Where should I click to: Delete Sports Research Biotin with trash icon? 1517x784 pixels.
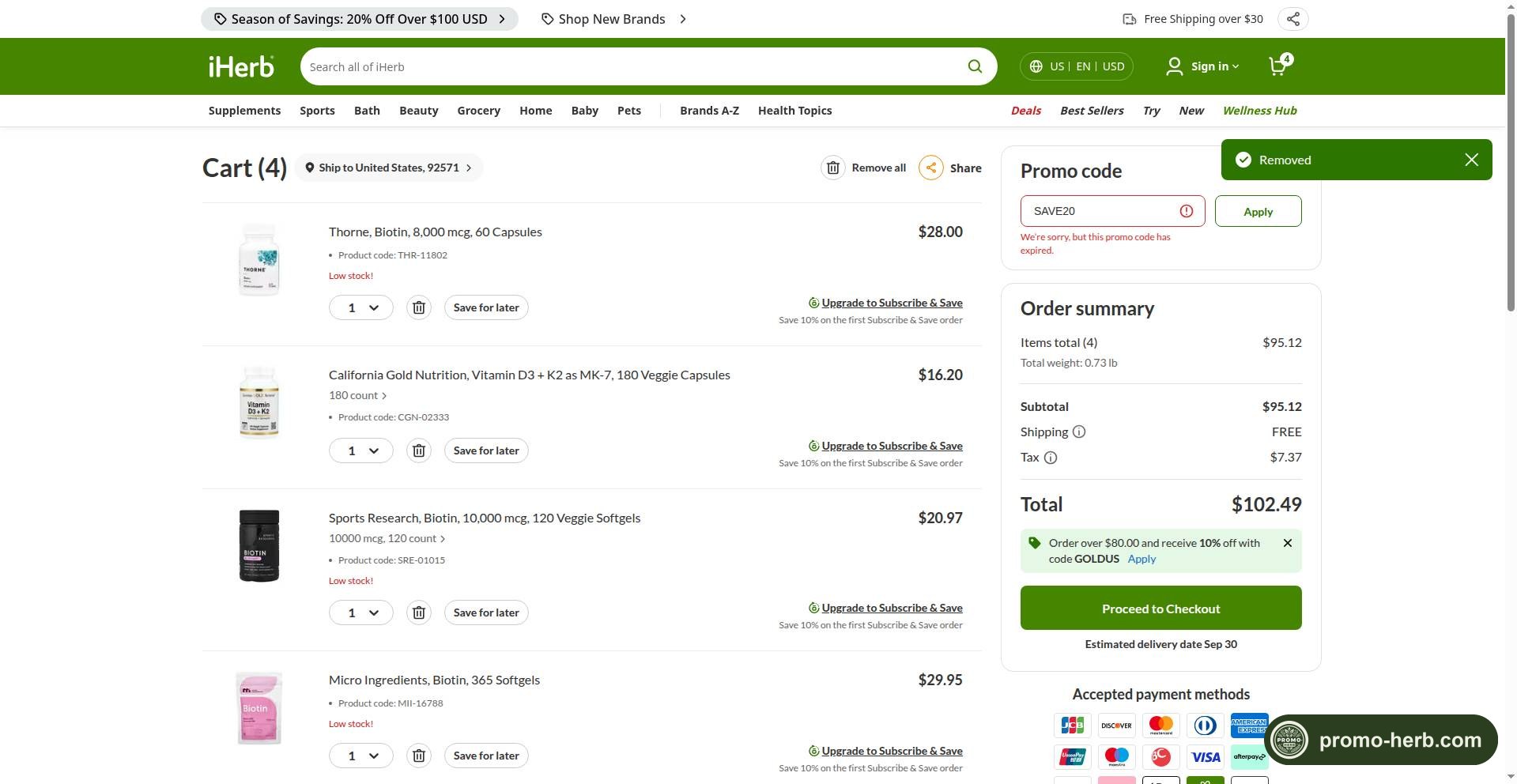(419, 612)
